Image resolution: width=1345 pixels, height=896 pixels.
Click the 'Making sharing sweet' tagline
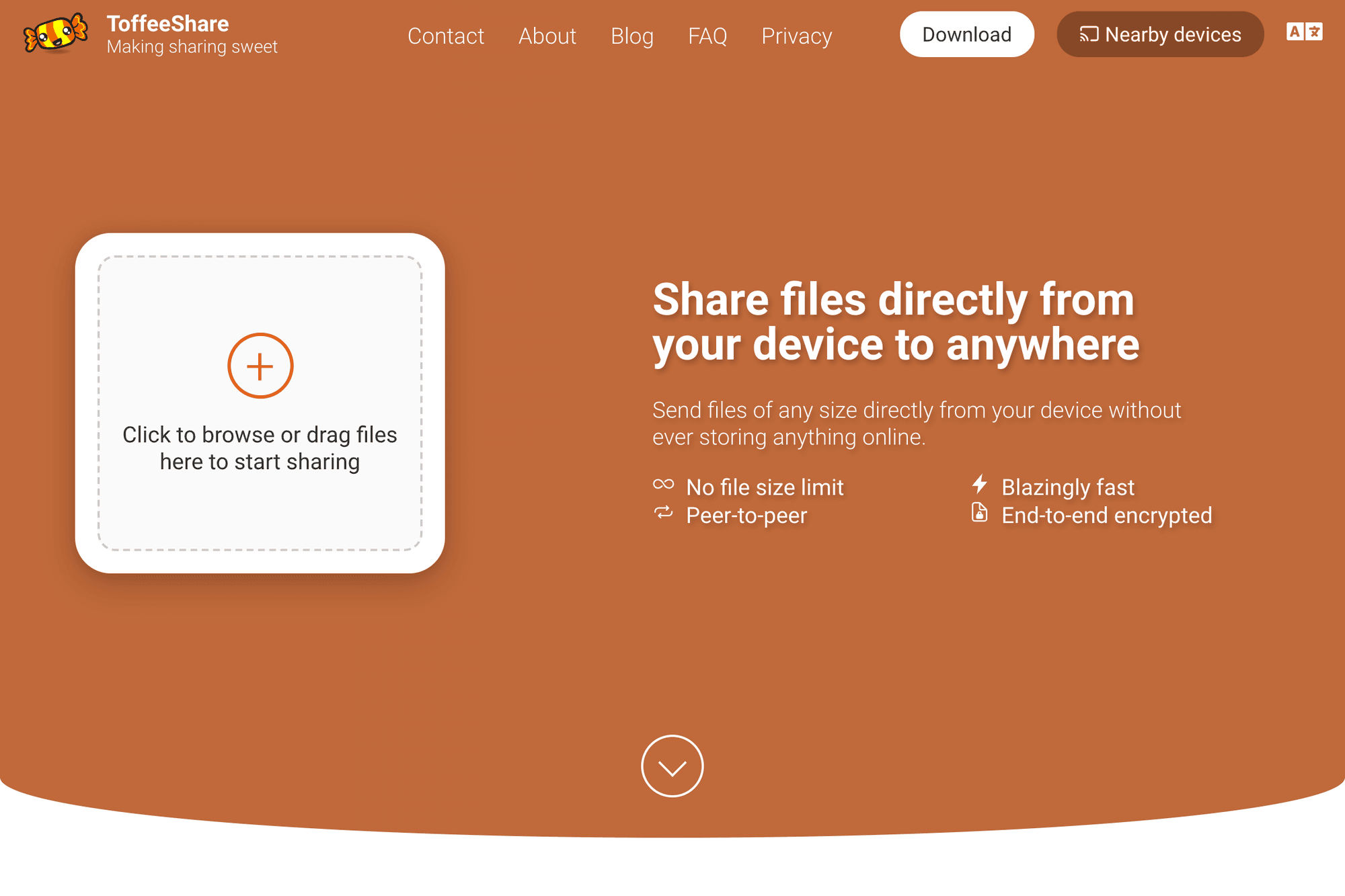192,46
